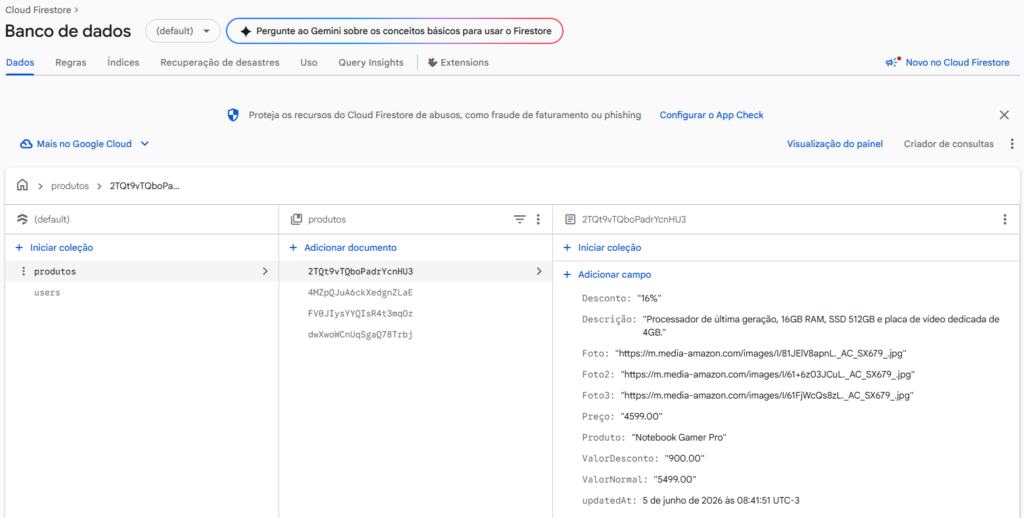
Task: Click the cloud icon beside Mais no Google Cloud
Action: (26, 144)
